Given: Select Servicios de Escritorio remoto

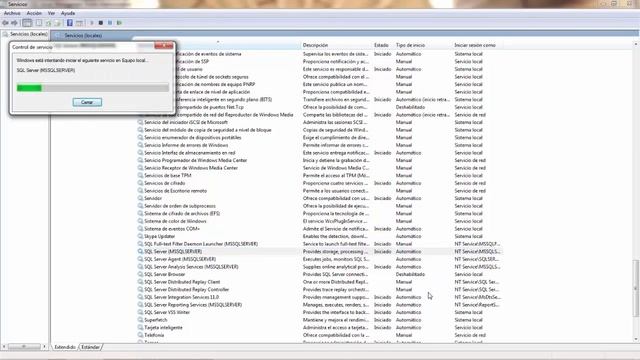Looking at the screenshot, I should (x=176, y=191).
